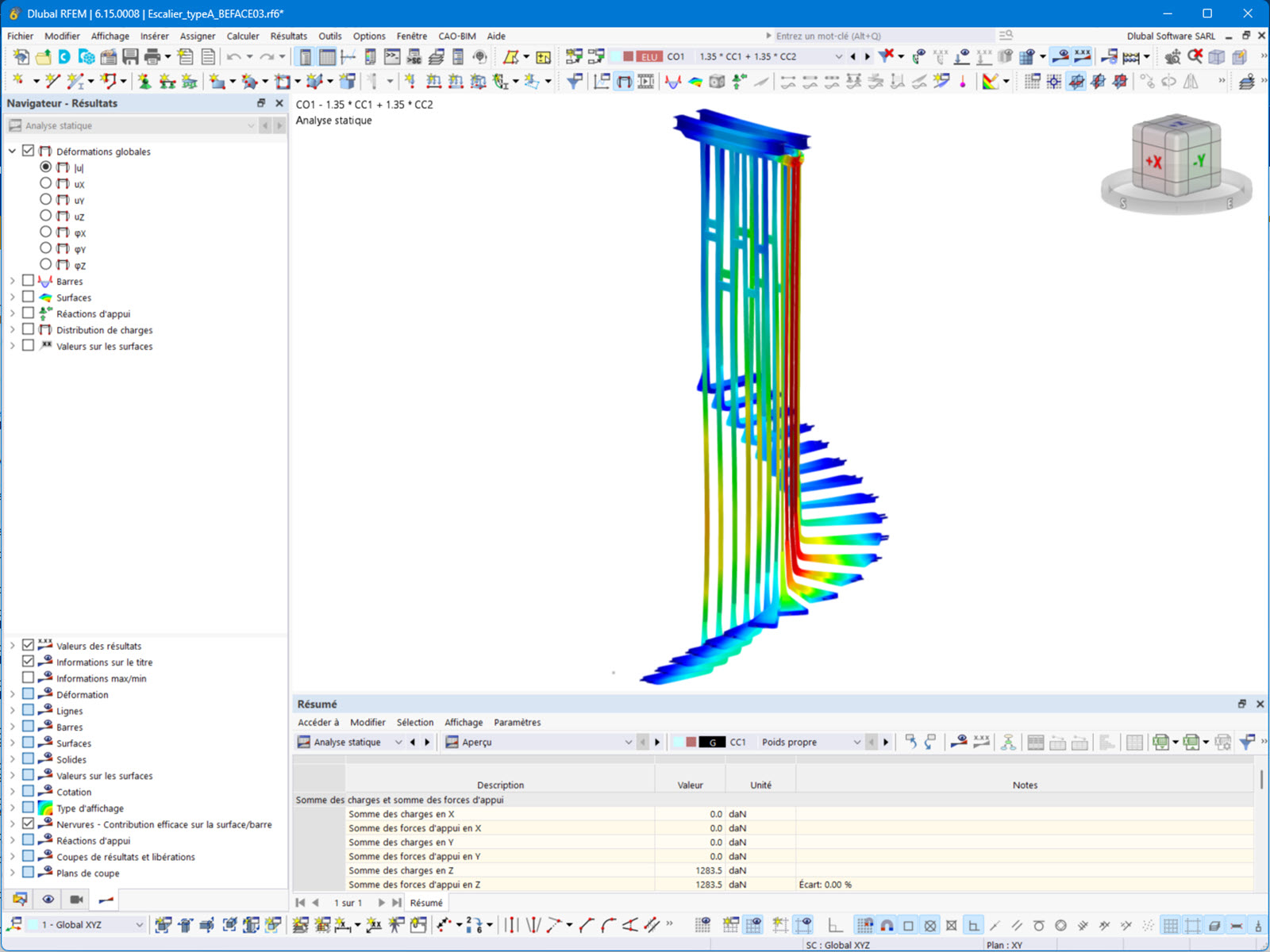This screenshot has height=952, width=1270.
Task: Click the ELU design situation color badge
Action: click(649, 56)
